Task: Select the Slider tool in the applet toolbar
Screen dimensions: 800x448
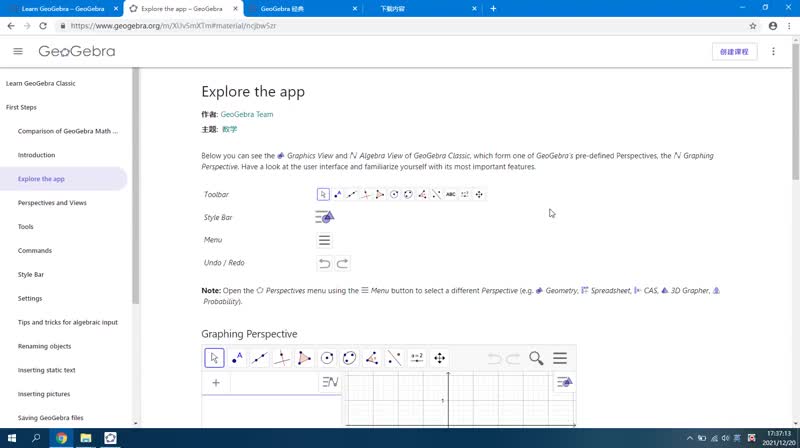Action: click(x=417, y=358)
